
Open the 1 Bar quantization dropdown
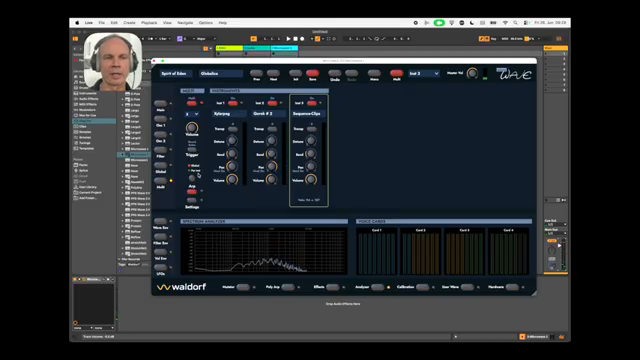[x=164, y=39]
